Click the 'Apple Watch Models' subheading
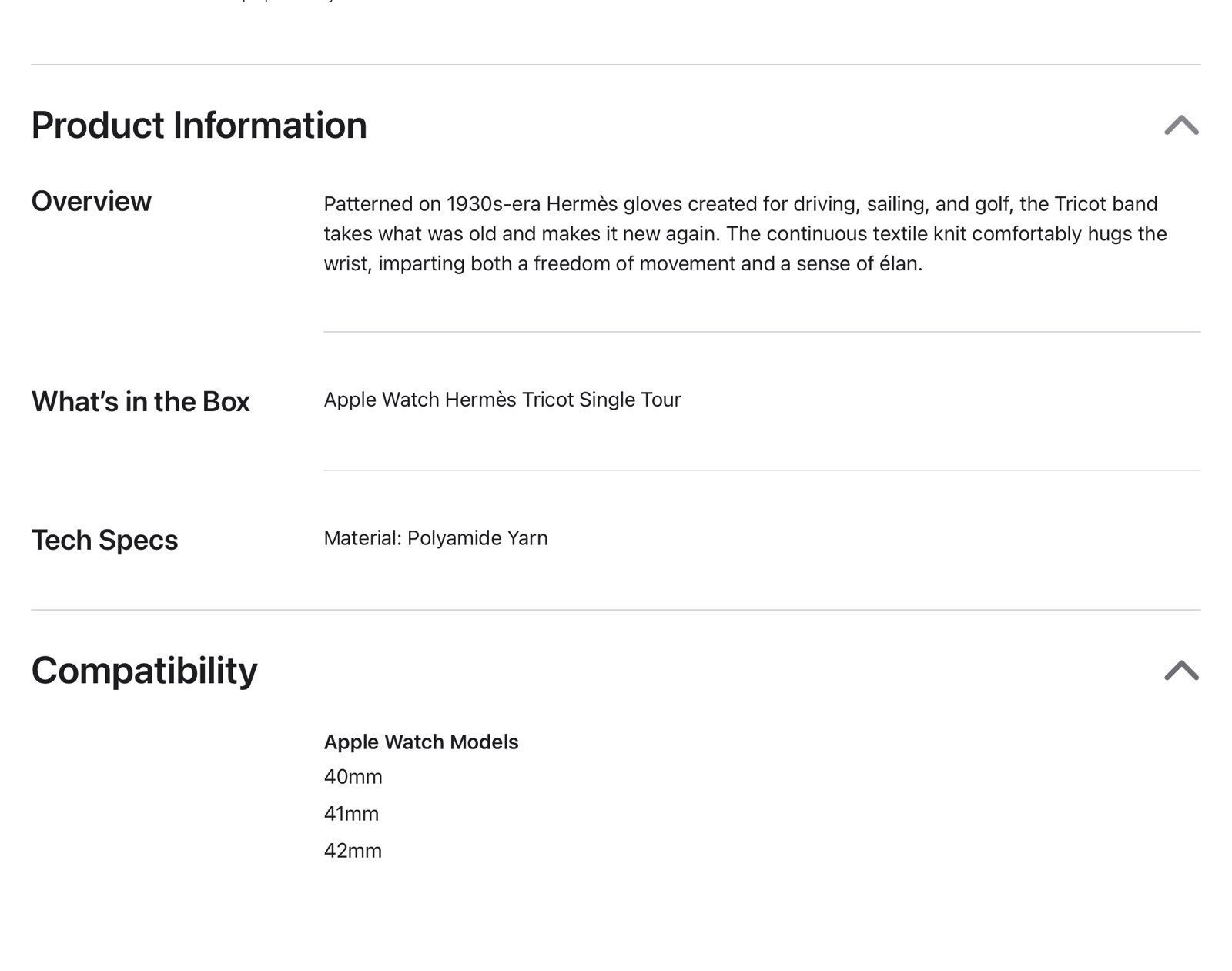The height and width of the screenshot is (971, 1232). pyautogui.click(x=421, y=742)
